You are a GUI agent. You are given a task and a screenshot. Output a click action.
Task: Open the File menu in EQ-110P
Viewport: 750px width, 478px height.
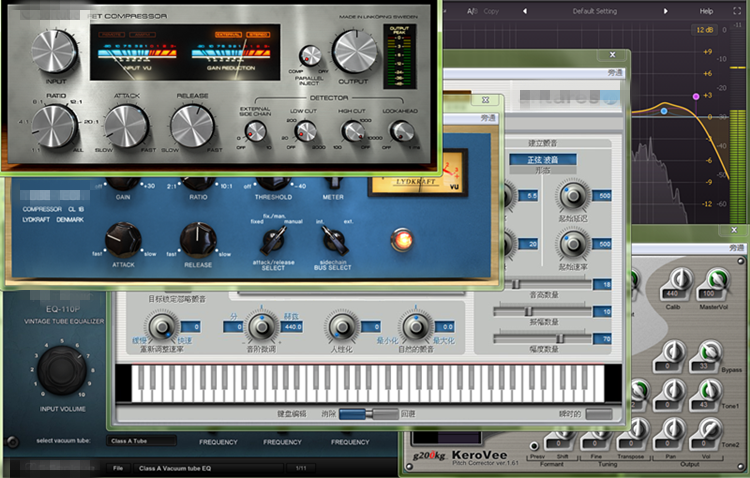click(x=119, y=468)
